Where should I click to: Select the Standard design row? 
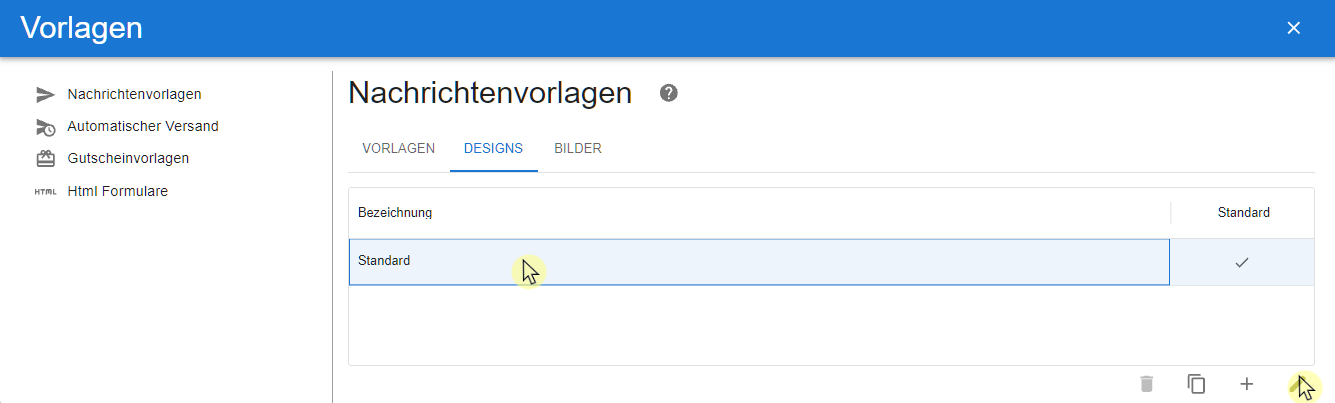(831, 262)
